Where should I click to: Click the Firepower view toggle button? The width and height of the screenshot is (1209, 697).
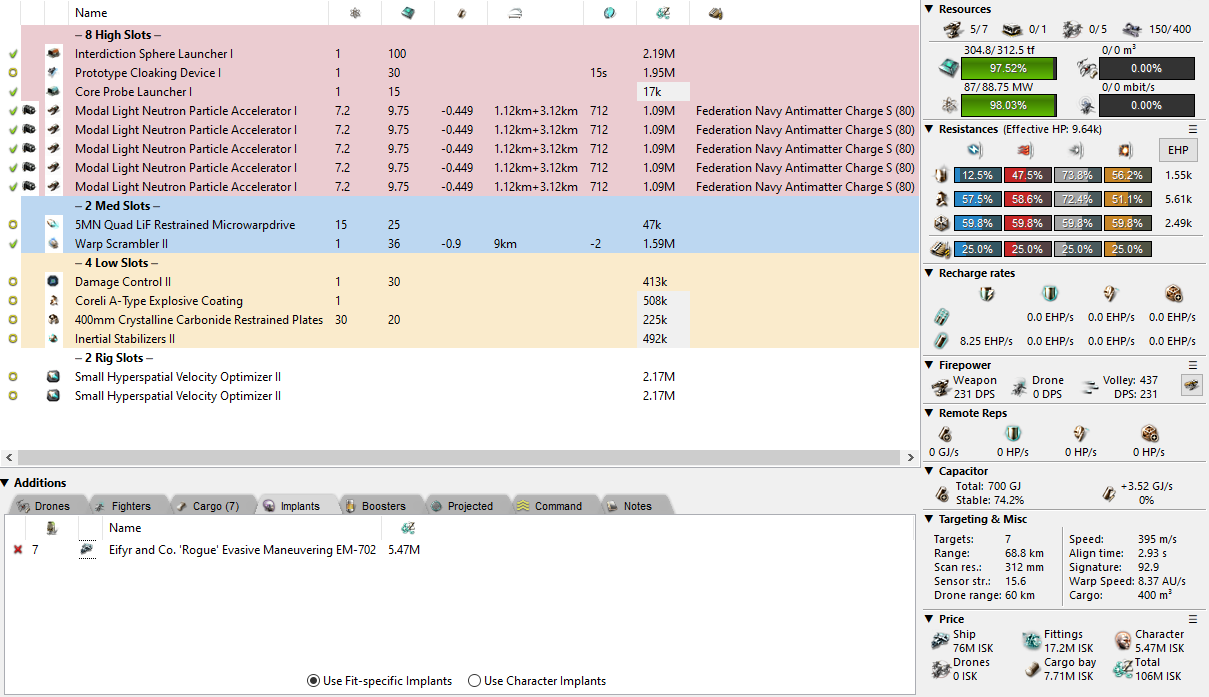click(1191, 385)
